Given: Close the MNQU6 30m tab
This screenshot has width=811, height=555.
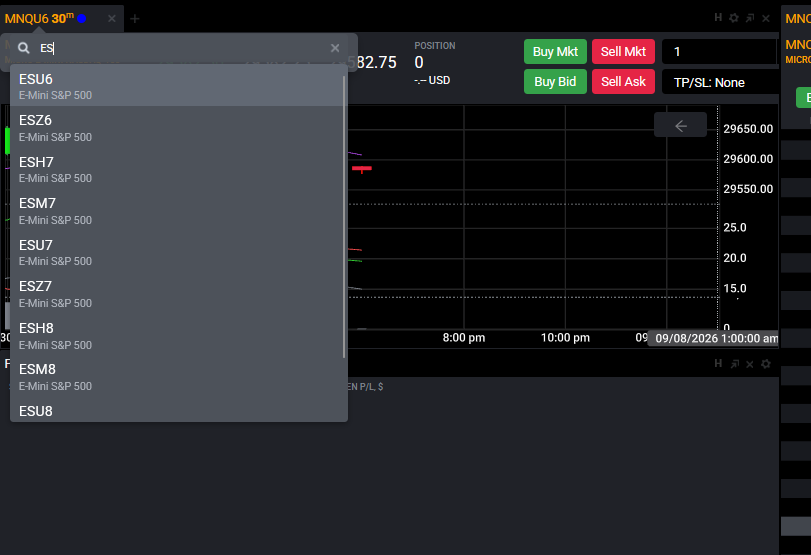Looking at the screenshot, I should click(112, 19).
